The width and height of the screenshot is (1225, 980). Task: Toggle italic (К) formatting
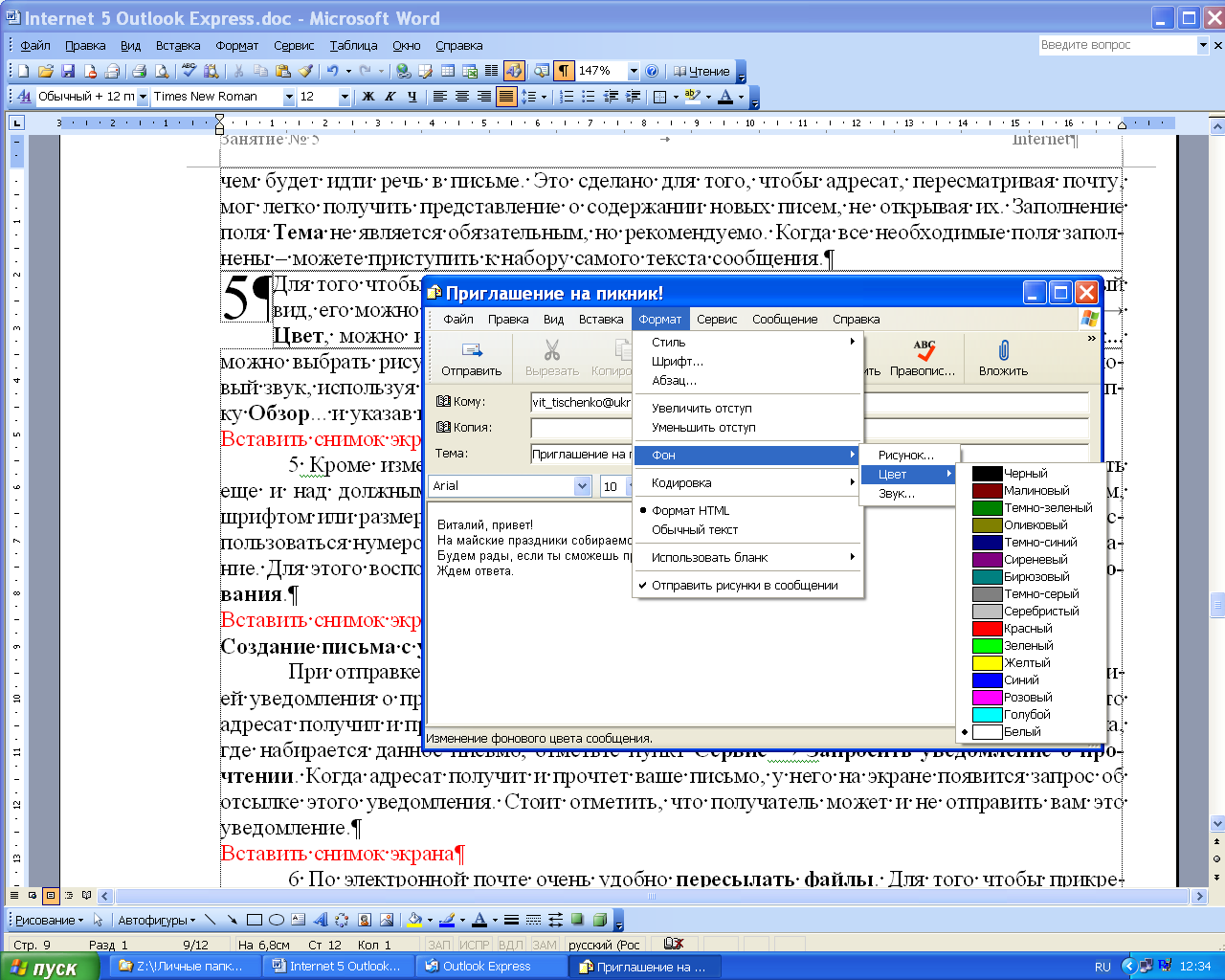(x=390, y=97)
